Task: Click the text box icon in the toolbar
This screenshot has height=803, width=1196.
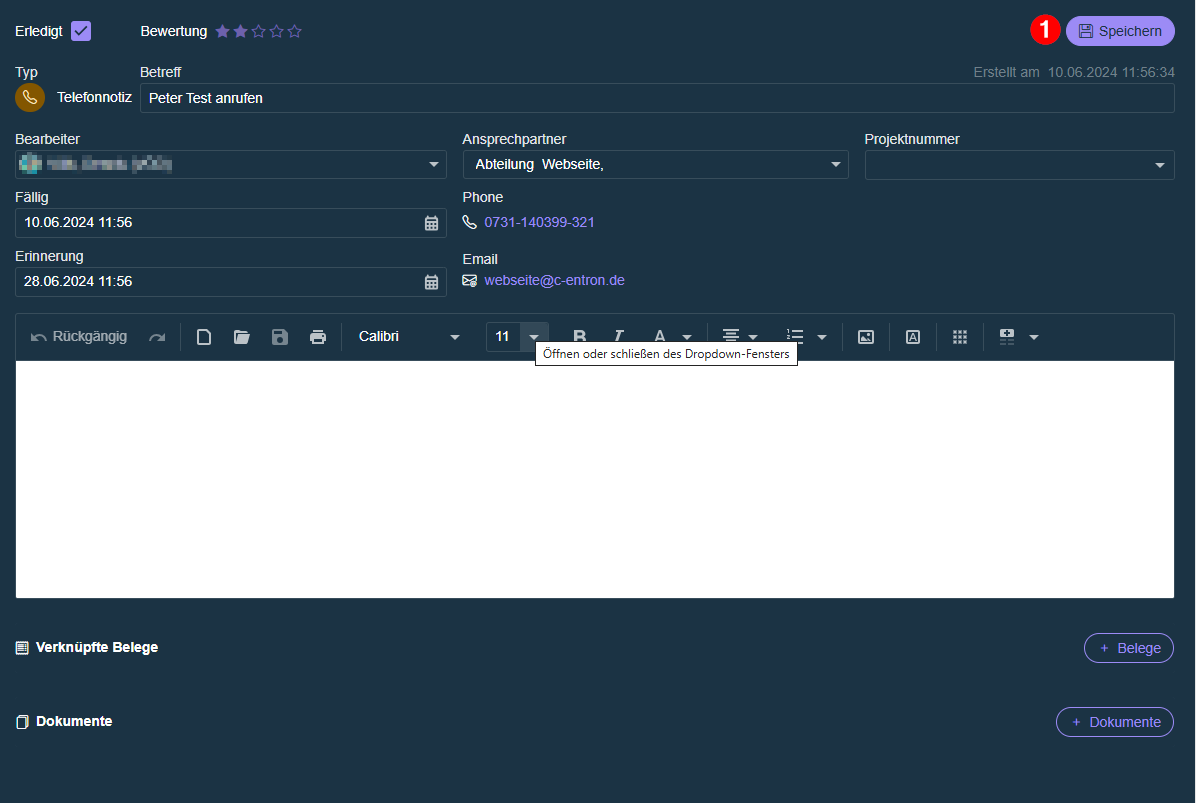Action: click(912, 337)
